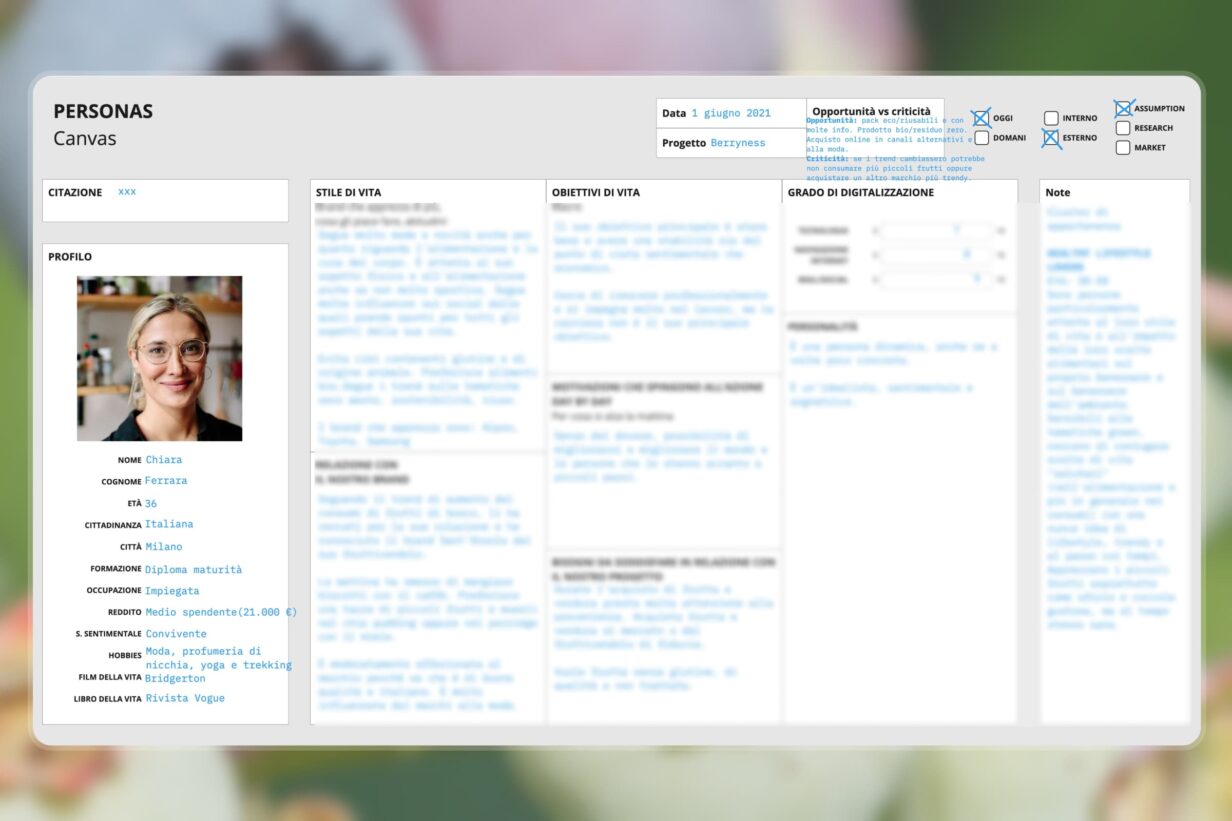Viewport: 1232px width, 821px height.
Task: Select the occupation value 'Impiegata'
Action: pyautogui.click(x=172, y=591)
